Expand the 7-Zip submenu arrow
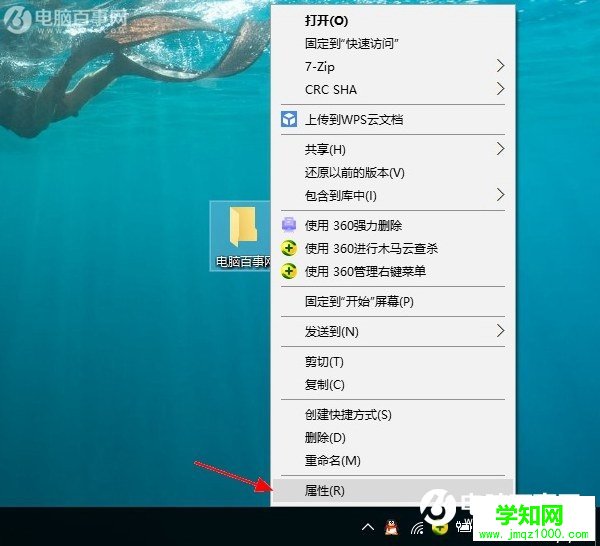 tap(500, 66)
